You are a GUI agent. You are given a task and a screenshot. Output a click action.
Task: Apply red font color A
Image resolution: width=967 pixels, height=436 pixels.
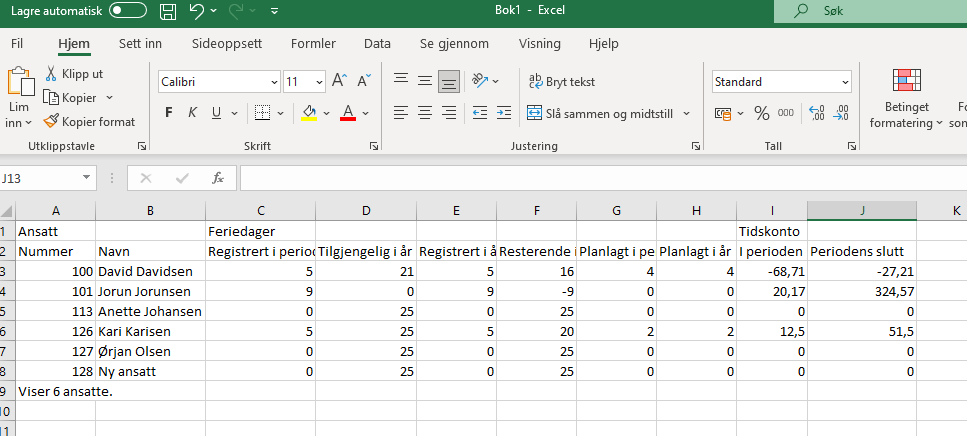348,113
